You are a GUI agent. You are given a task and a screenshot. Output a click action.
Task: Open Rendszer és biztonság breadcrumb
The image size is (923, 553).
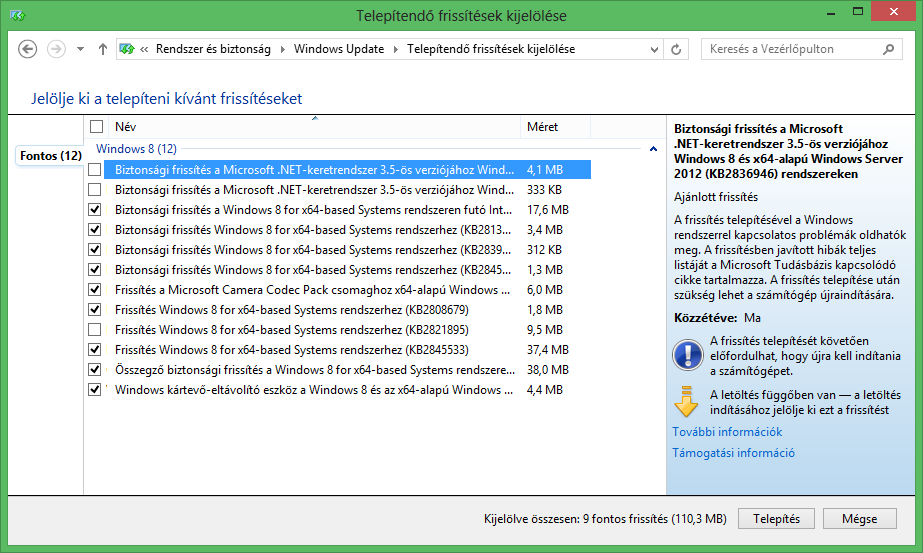pyautogui.click(x=213, y=49)
